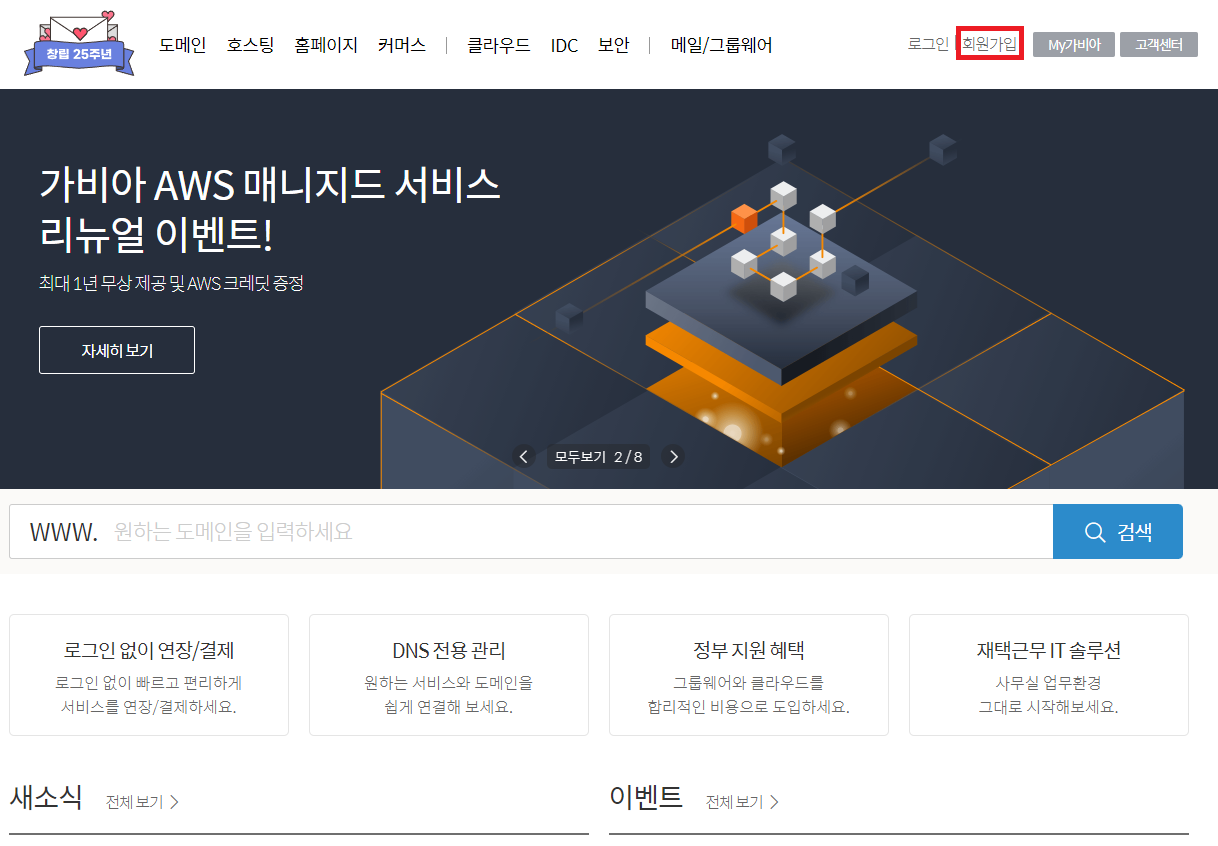Image resolution: width=1218 pixels, height=846 pixels.
Task: Click the magnifier icon on the search button
Action: point(1094,531)
